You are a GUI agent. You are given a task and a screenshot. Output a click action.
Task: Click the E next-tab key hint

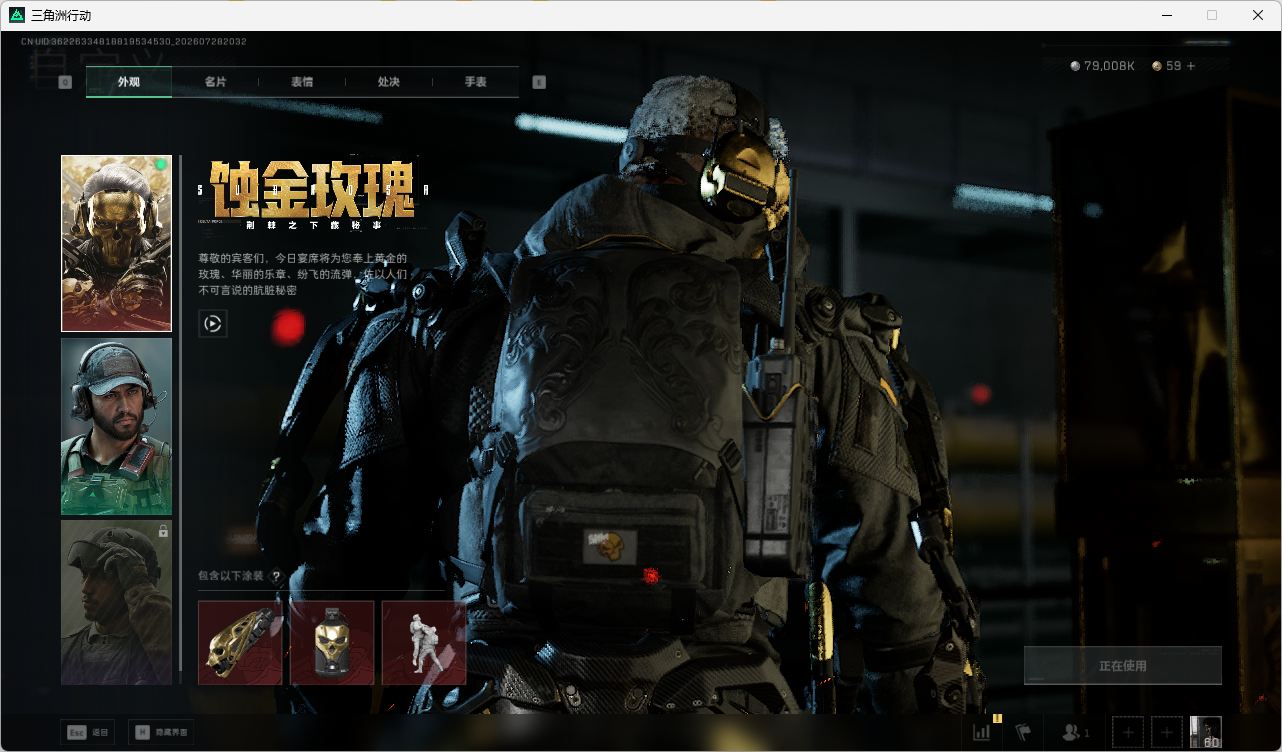click(x=539, y=82)
